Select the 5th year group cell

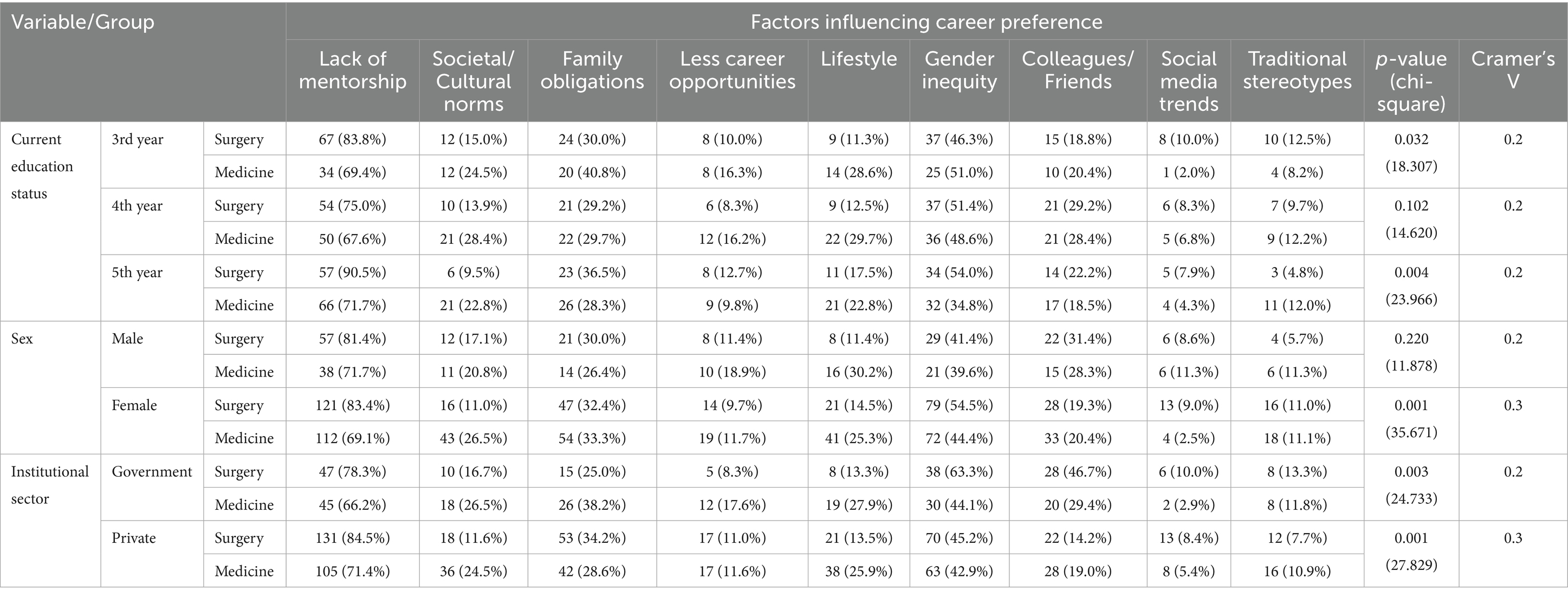point(137,272)
